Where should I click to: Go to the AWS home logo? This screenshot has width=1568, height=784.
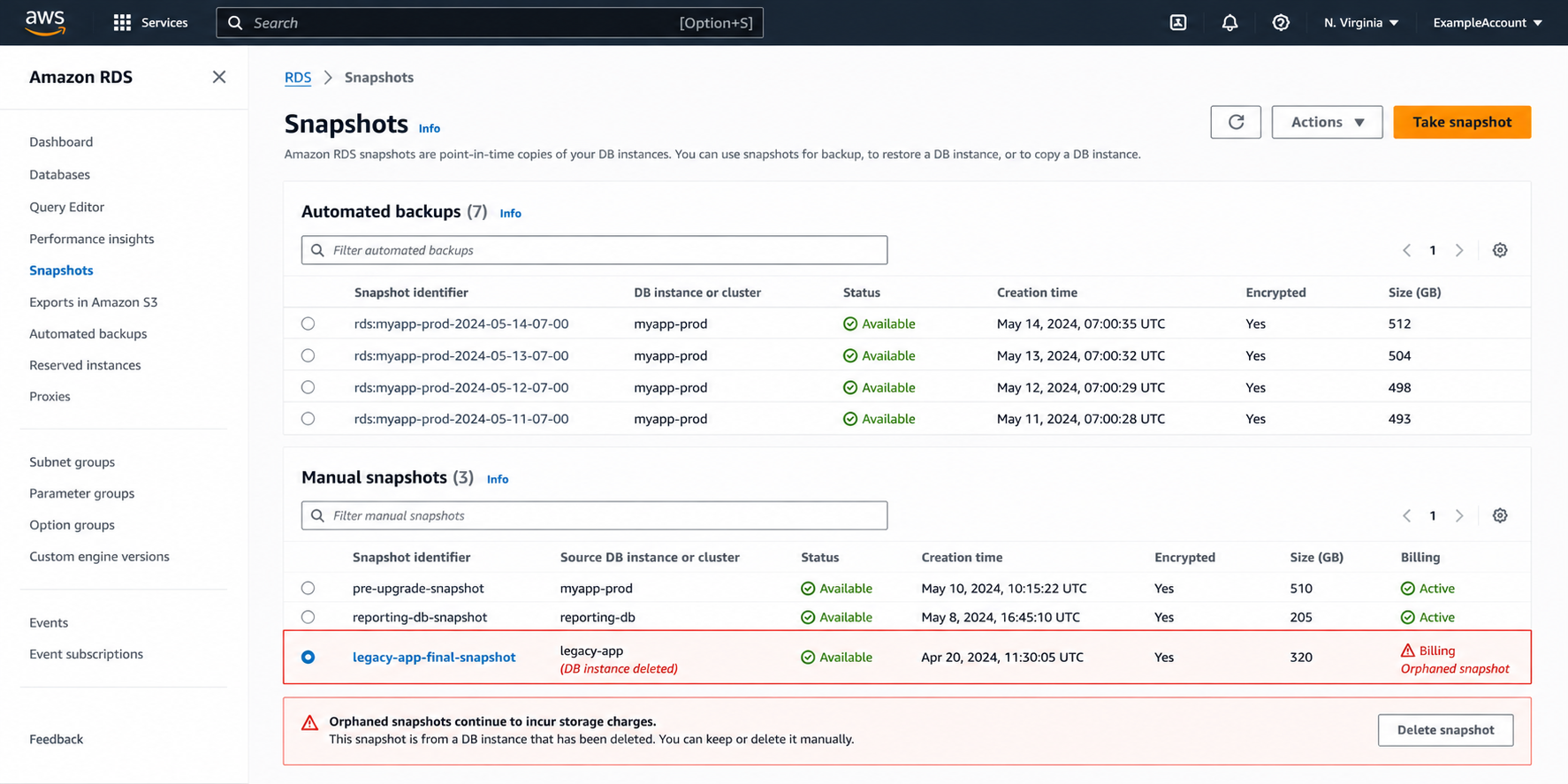45,22
